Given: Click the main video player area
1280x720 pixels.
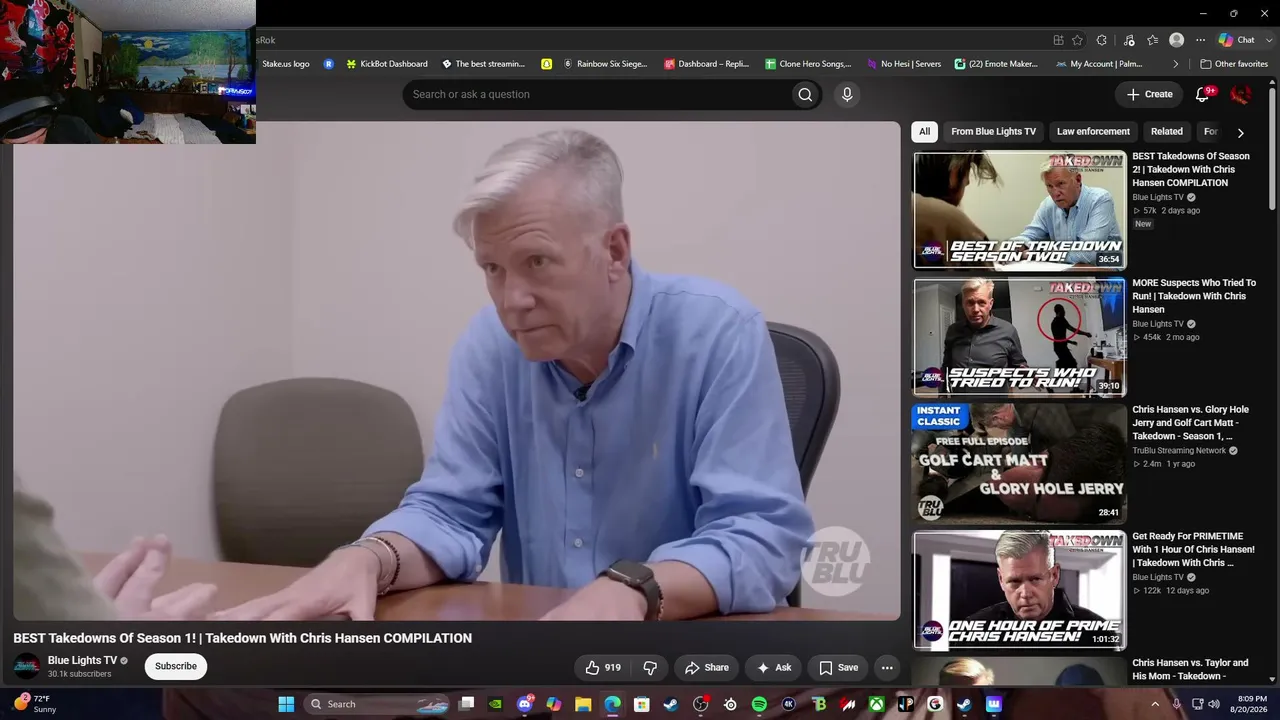Looking at the screenshot, I should click(457, 371).
